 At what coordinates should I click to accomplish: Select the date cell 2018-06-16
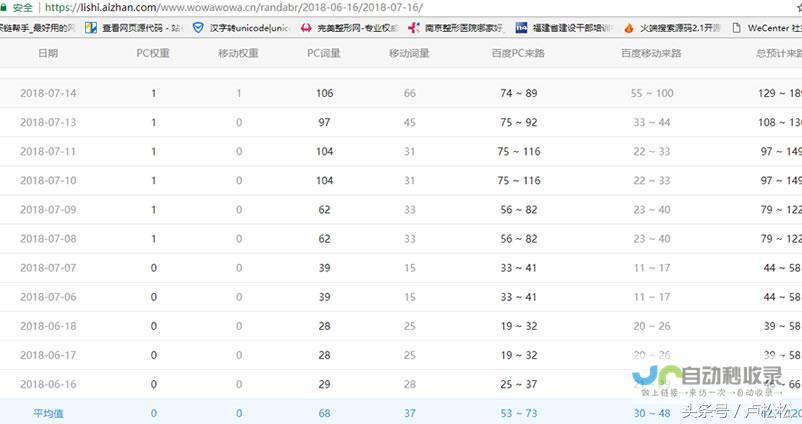pyautogui.click(x=48, y=385)
